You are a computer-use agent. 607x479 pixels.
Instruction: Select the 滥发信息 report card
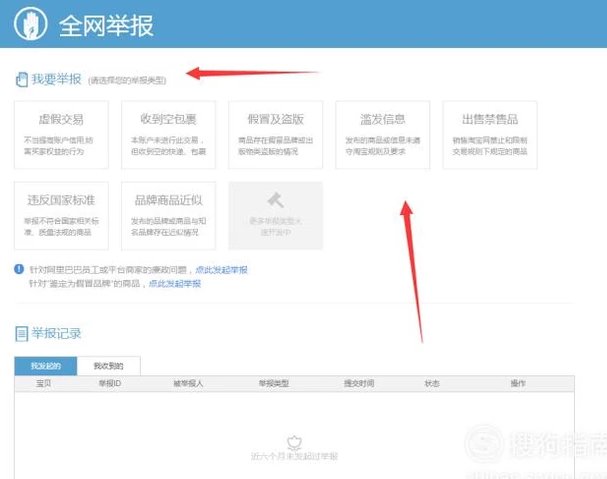coord(382,135)
